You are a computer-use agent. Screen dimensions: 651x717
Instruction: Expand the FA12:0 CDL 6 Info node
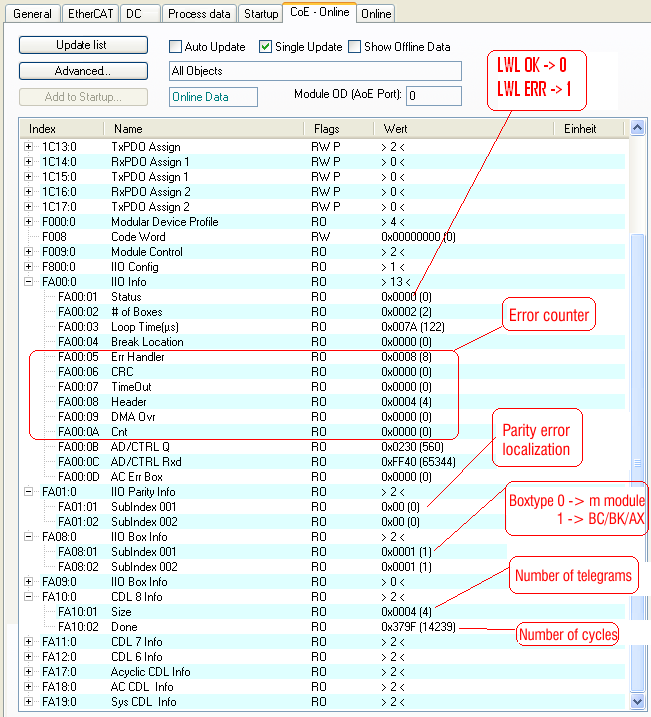point(28,657)
